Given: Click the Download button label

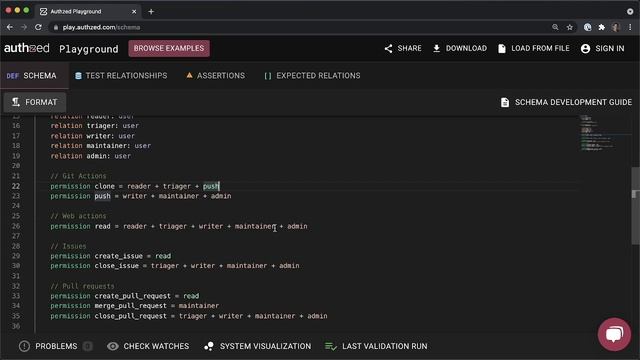Looking at the screenshot, I should pos(466,49).
